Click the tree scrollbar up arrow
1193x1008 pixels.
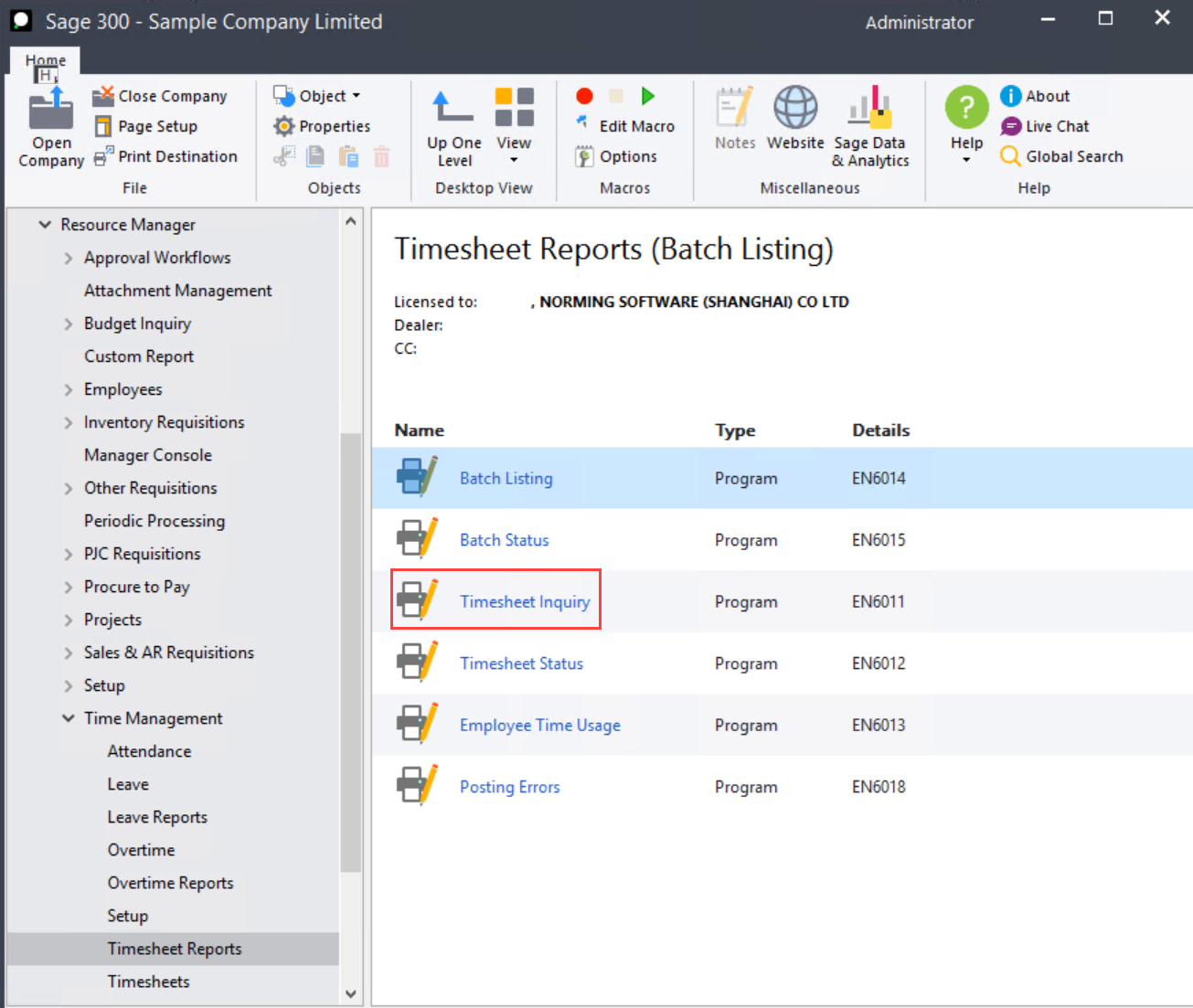pos(351,221)
